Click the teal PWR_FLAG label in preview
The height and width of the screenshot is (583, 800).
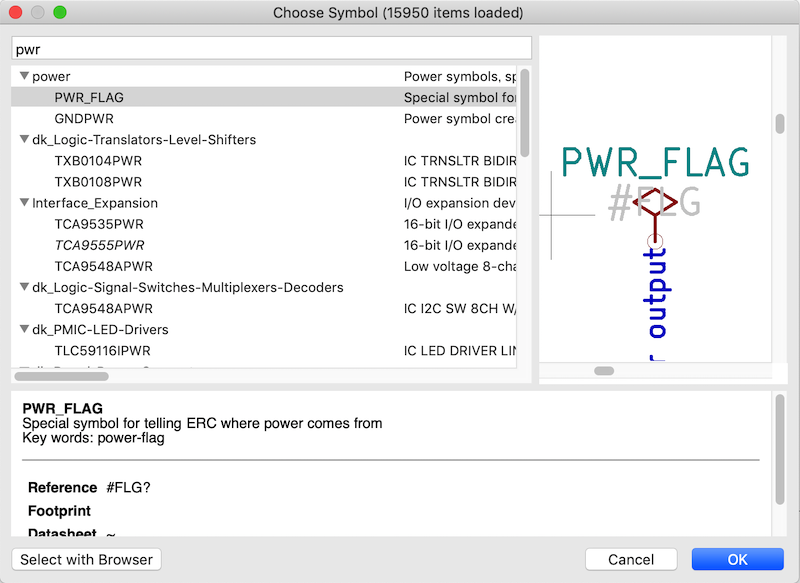(x=656, y=162)
